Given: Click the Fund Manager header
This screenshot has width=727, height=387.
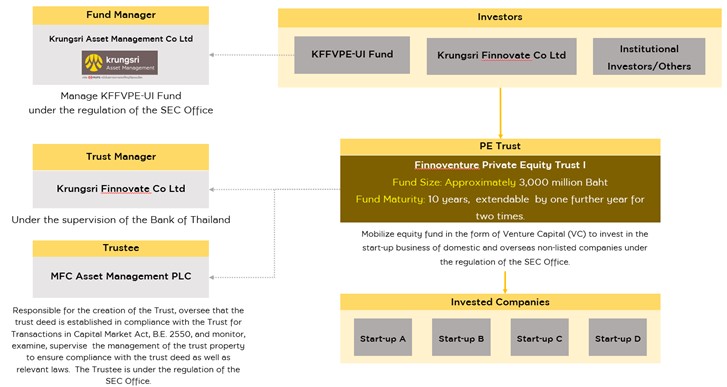Looking at the screenshot, I should (x=121, y=15).
